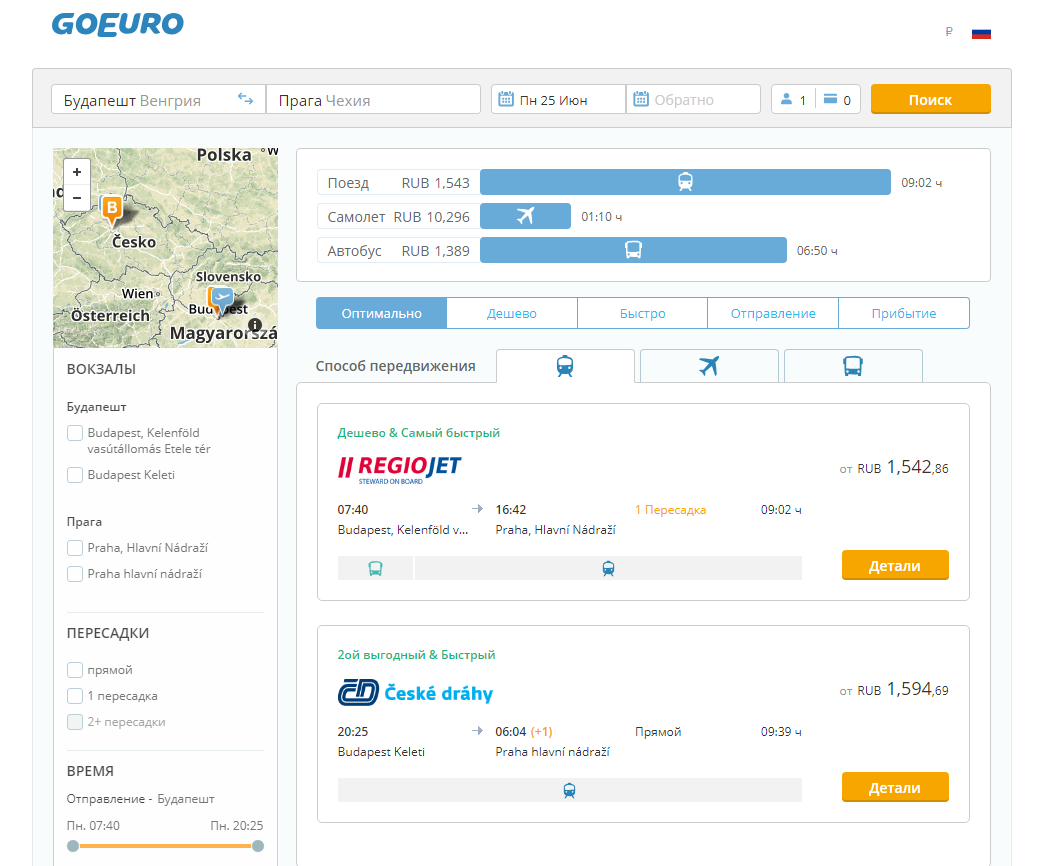Click the destination field Прага Чехия
This screenshot has width=1048, height=866.
(x=373, y=100)
